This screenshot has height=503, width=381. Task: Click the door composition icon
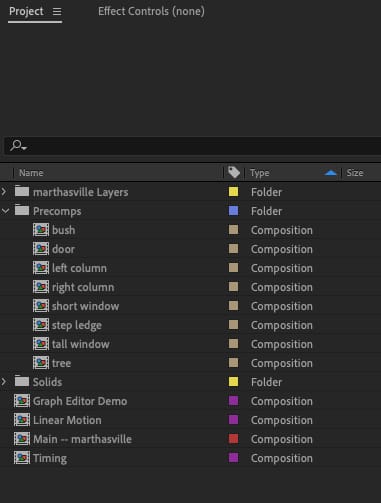(x=41, y=249)
